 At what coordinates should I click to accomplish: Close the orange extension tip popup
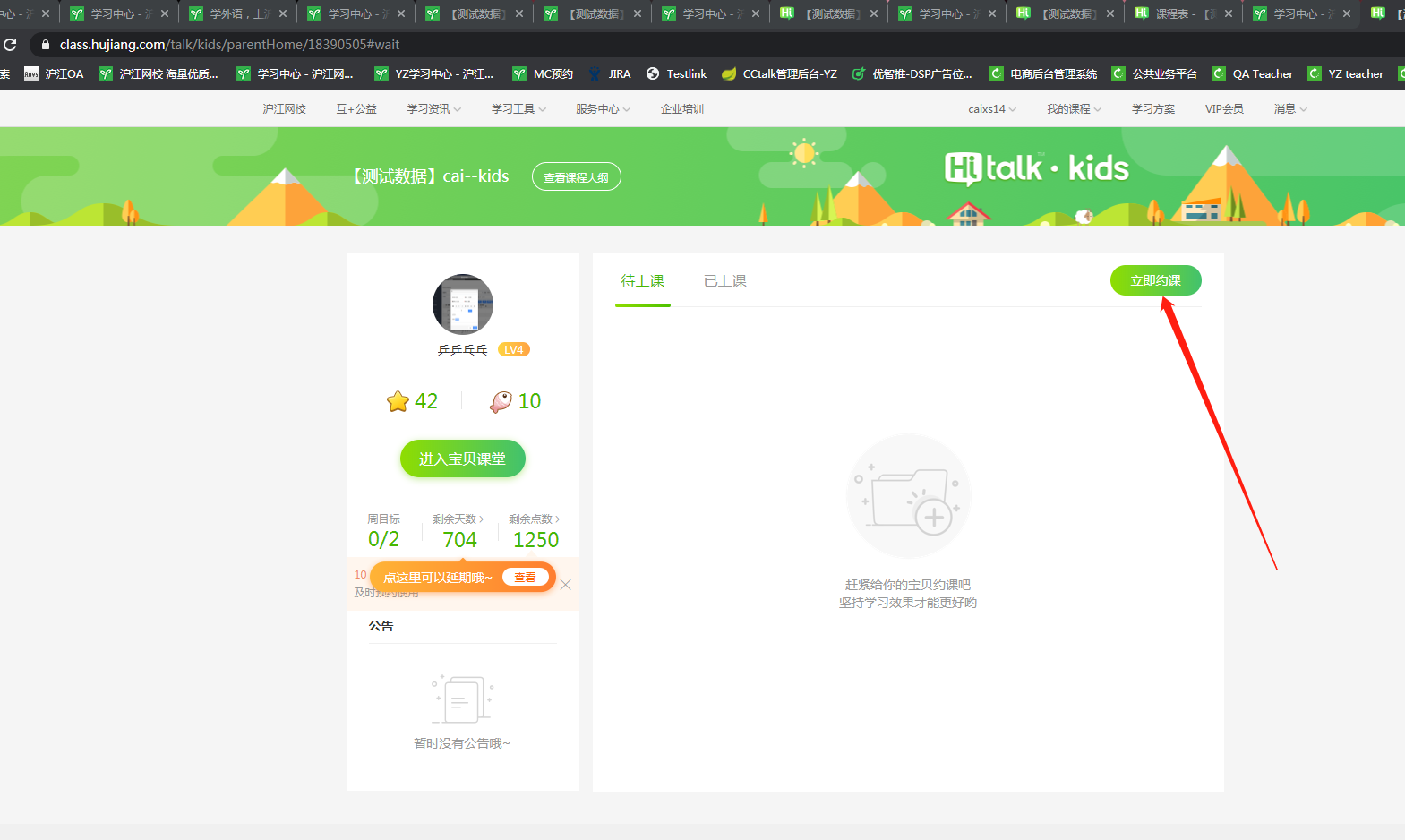tap(565, 585)
